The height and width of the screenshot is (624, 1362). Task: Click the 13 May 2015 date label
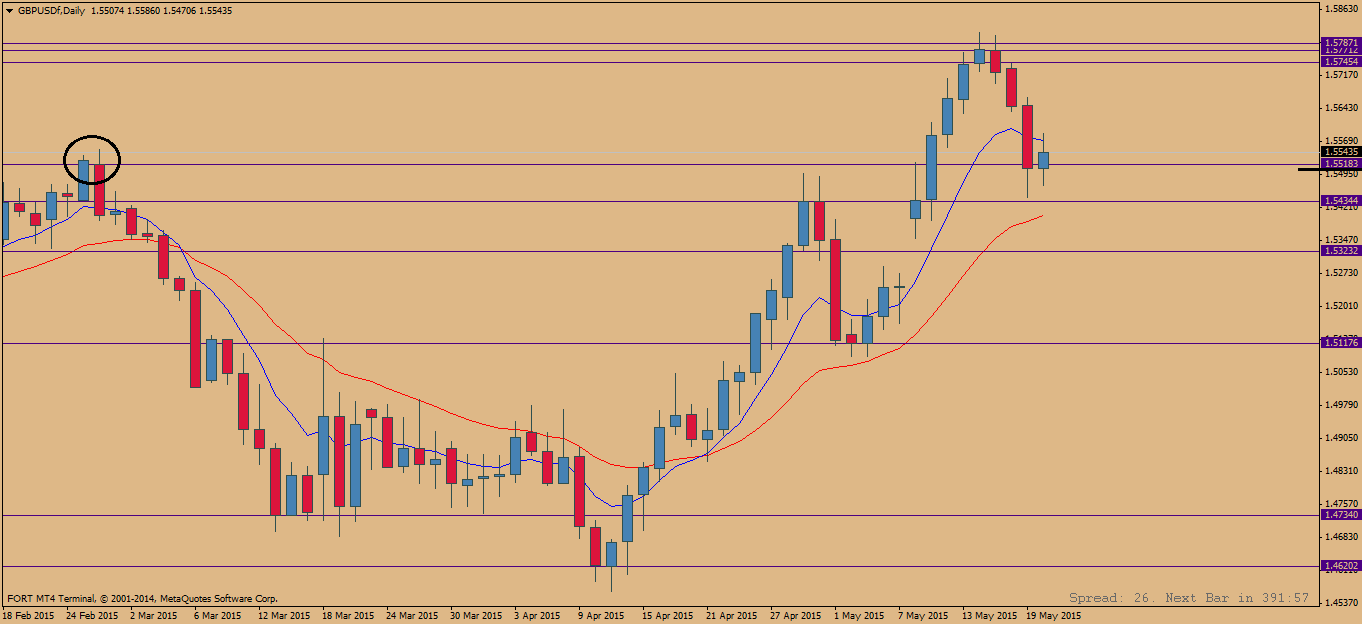(x=990, y=616)
